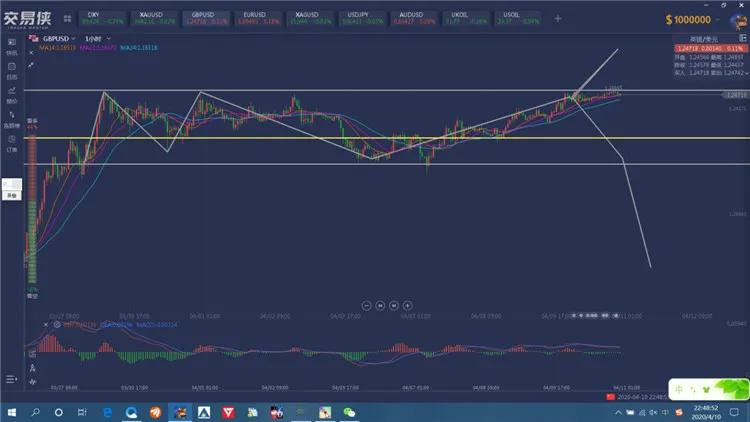The image size is (750, 422).
Task: Open the calendar icon in left sidebar
Action: pos(12,67)
